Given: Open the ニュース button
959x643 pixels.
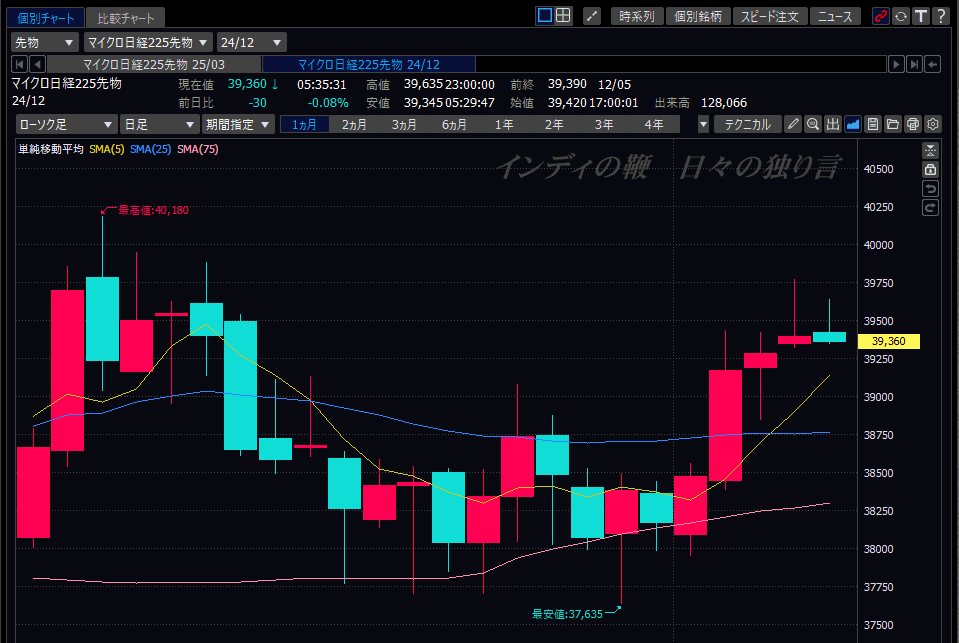Looking at the screenshot, I should click(x=834, y=16).
